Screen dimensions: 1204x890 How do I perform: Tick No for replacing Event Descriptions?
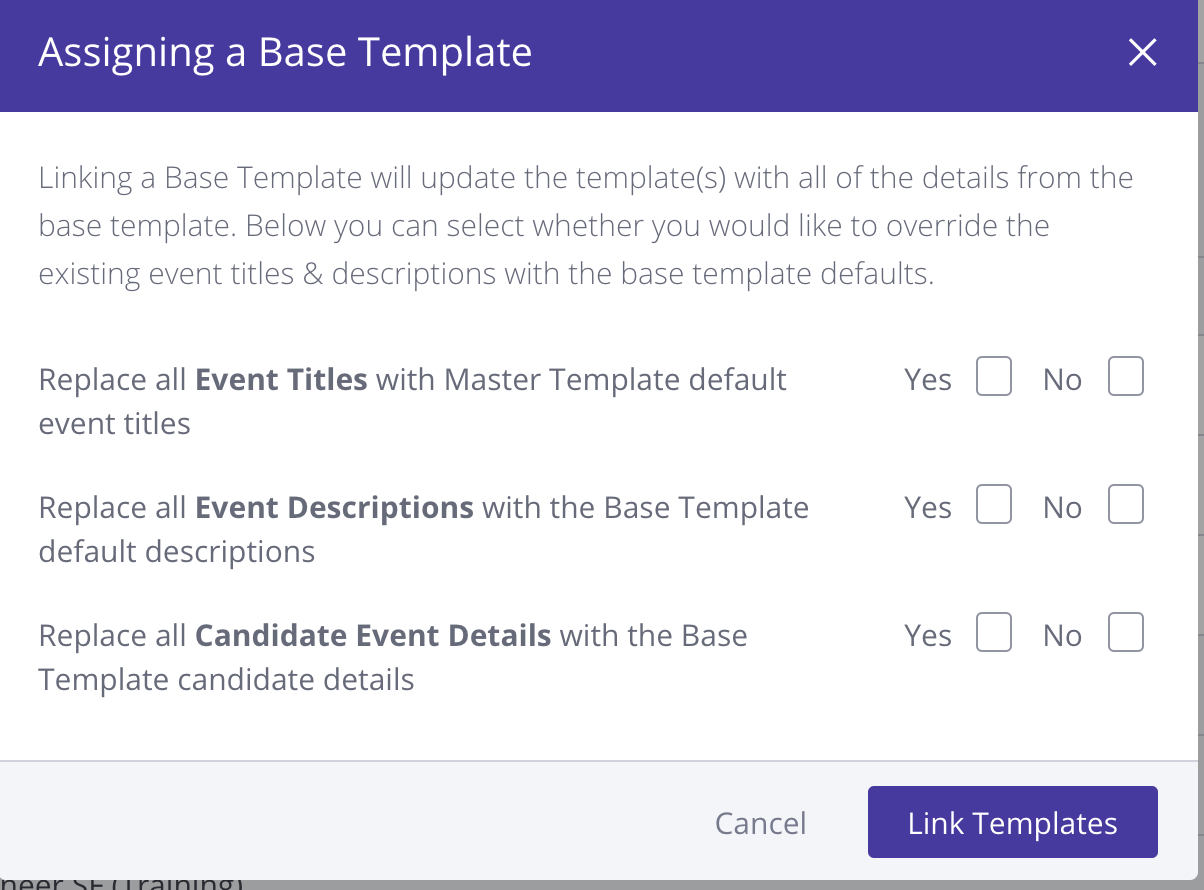pyautogui.click(x=1126, y=506)
